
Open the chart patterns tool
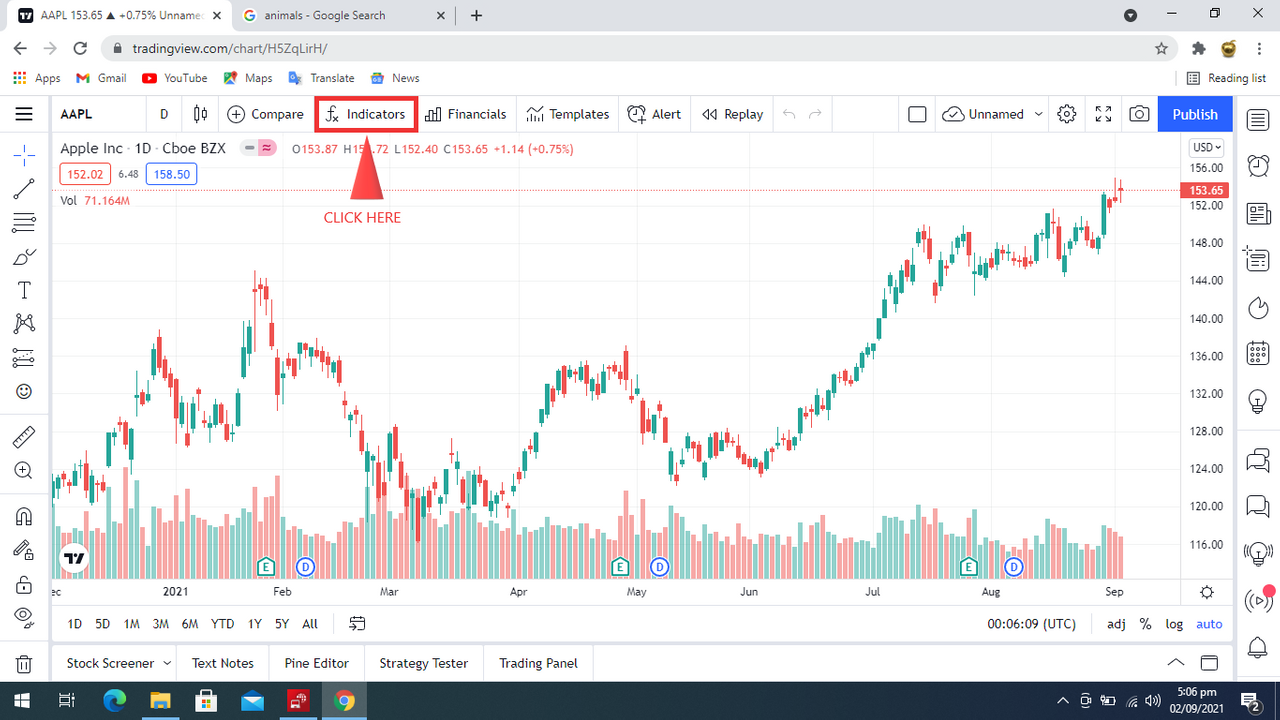pos(24,323)
